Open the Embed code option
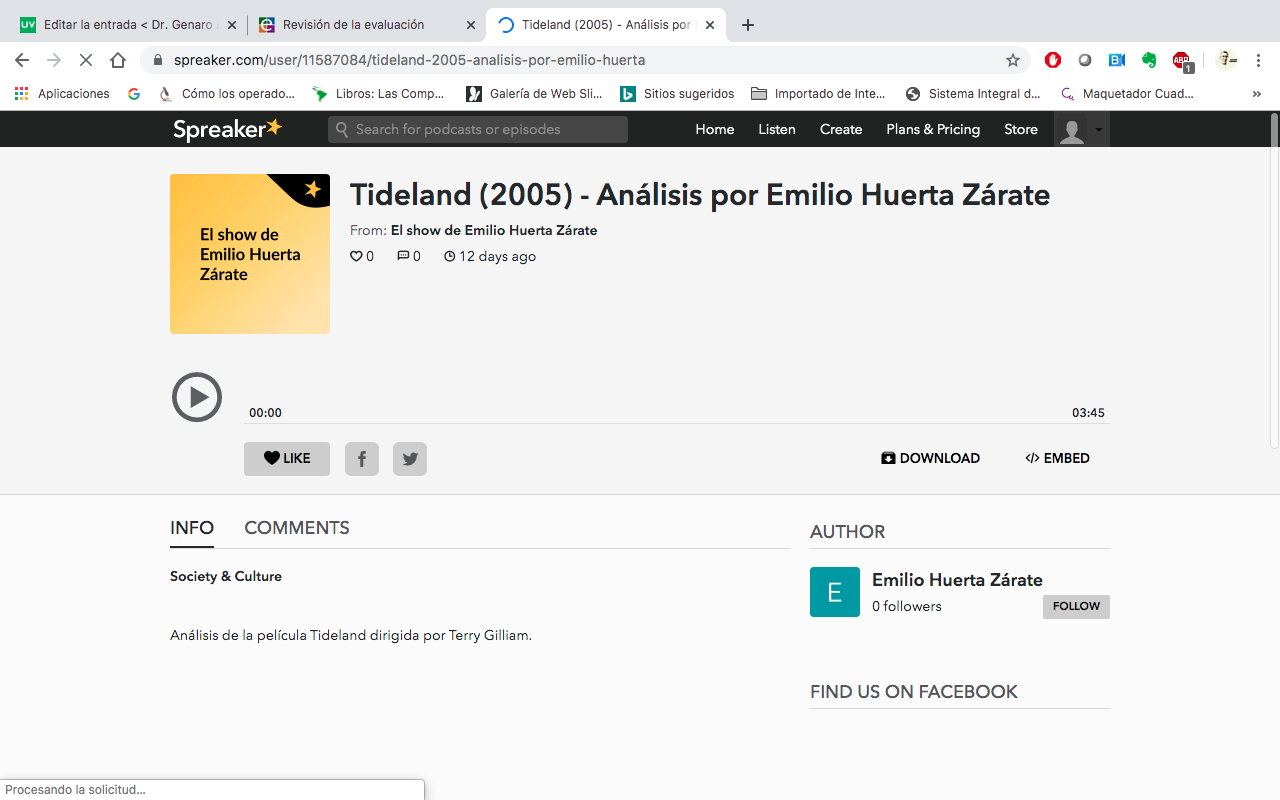Image resolution: width=1280 pixels, height=800 pixels. (x=1057, y=458)
